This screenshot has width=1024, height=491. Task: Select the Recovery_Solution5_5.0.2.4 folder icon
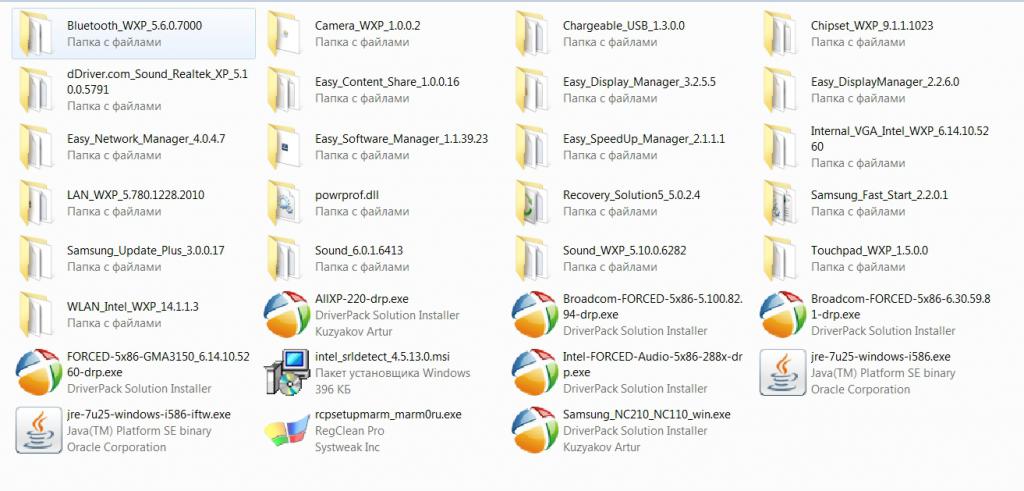(x=532, y=202)
